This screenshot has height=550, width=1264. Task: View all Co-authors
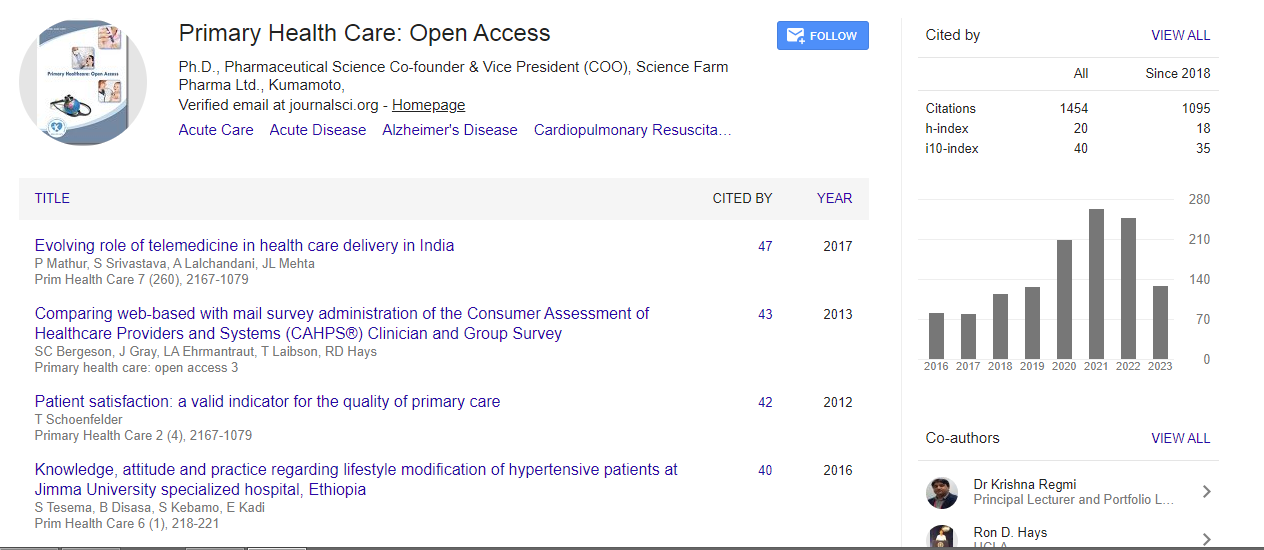1180,438
